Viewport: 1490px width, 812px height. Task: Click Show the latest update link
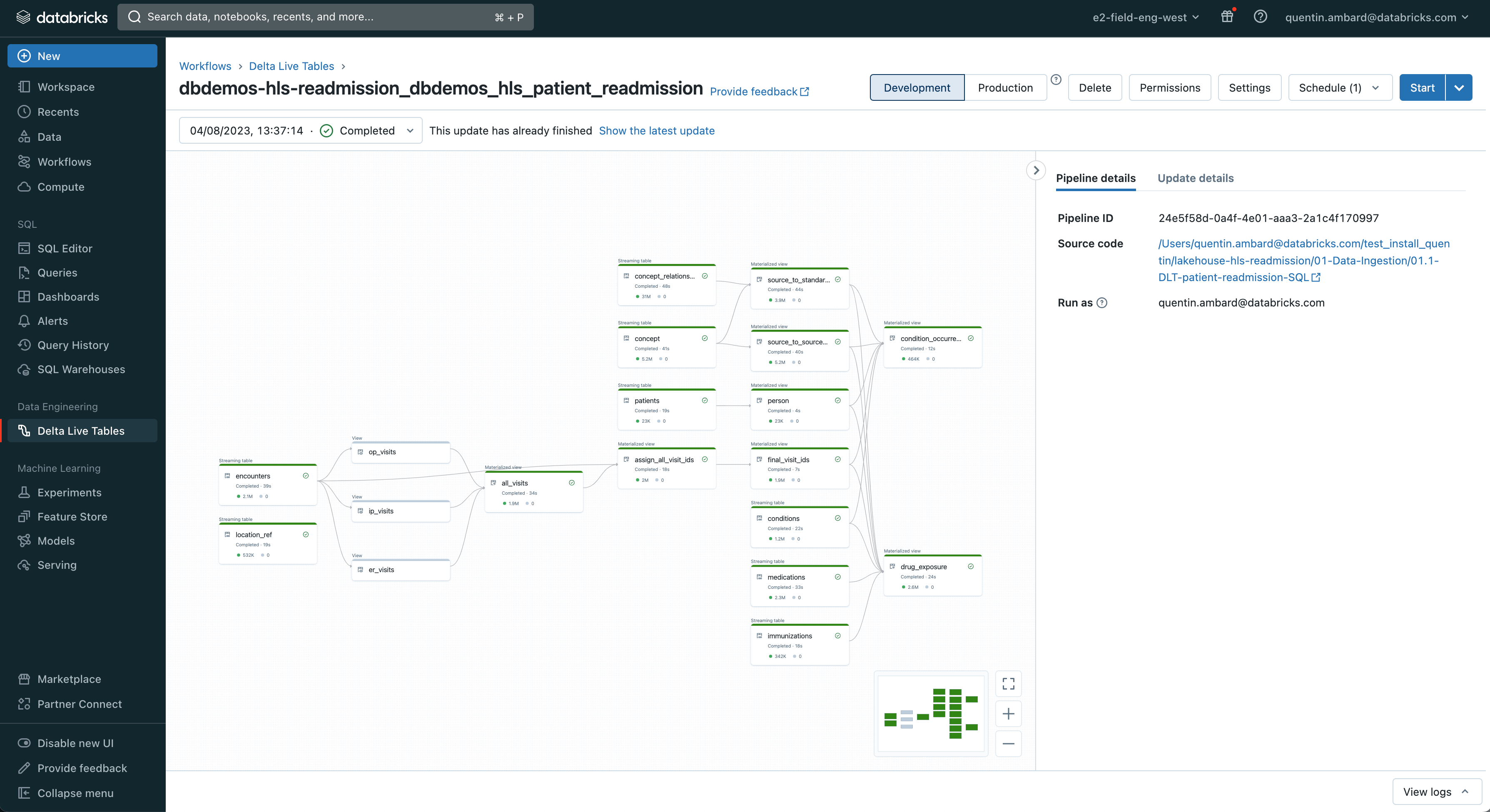656,131
